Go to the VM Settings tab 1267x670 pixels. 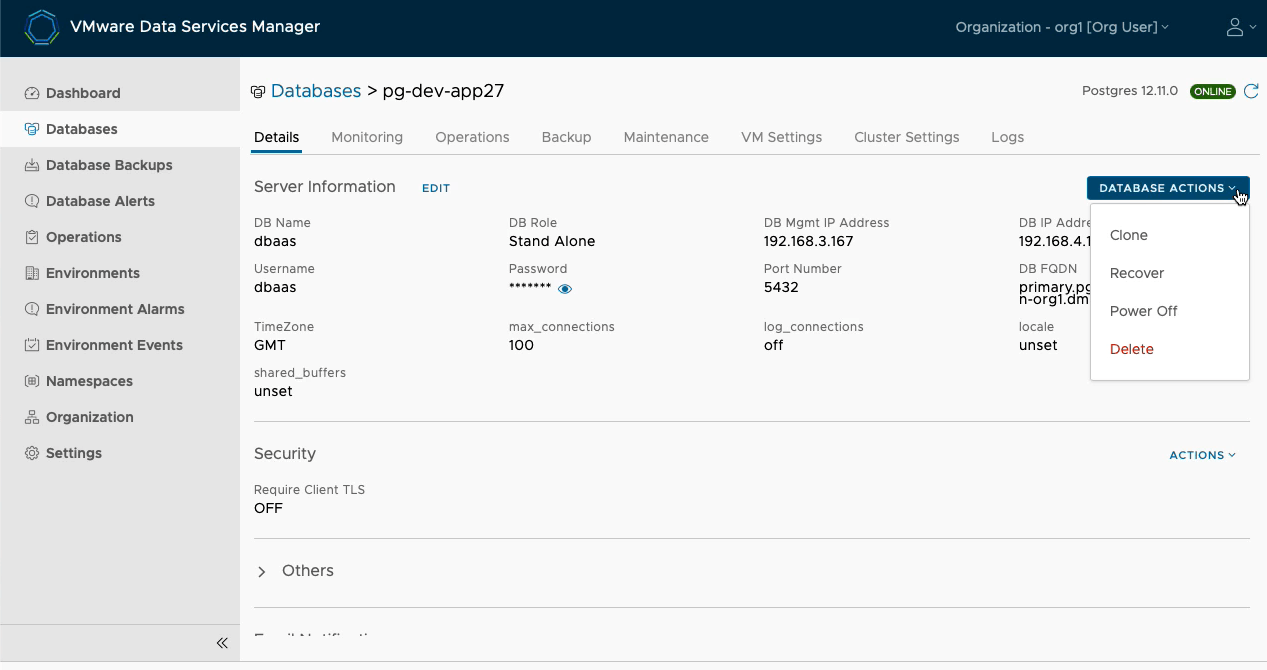[781, 137]
